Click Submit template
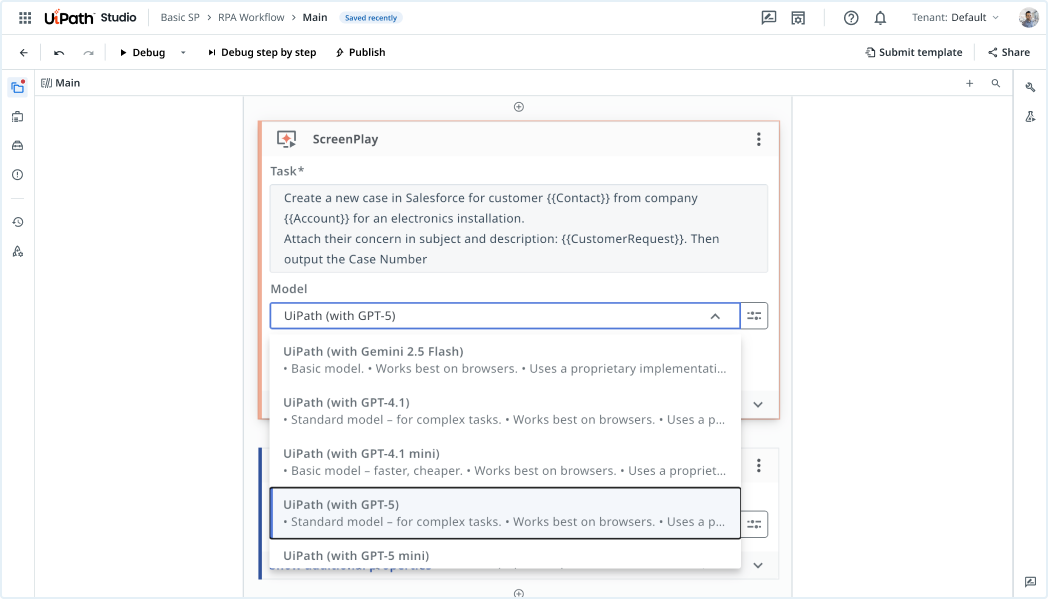The image size is (1048, 599). 914,52
